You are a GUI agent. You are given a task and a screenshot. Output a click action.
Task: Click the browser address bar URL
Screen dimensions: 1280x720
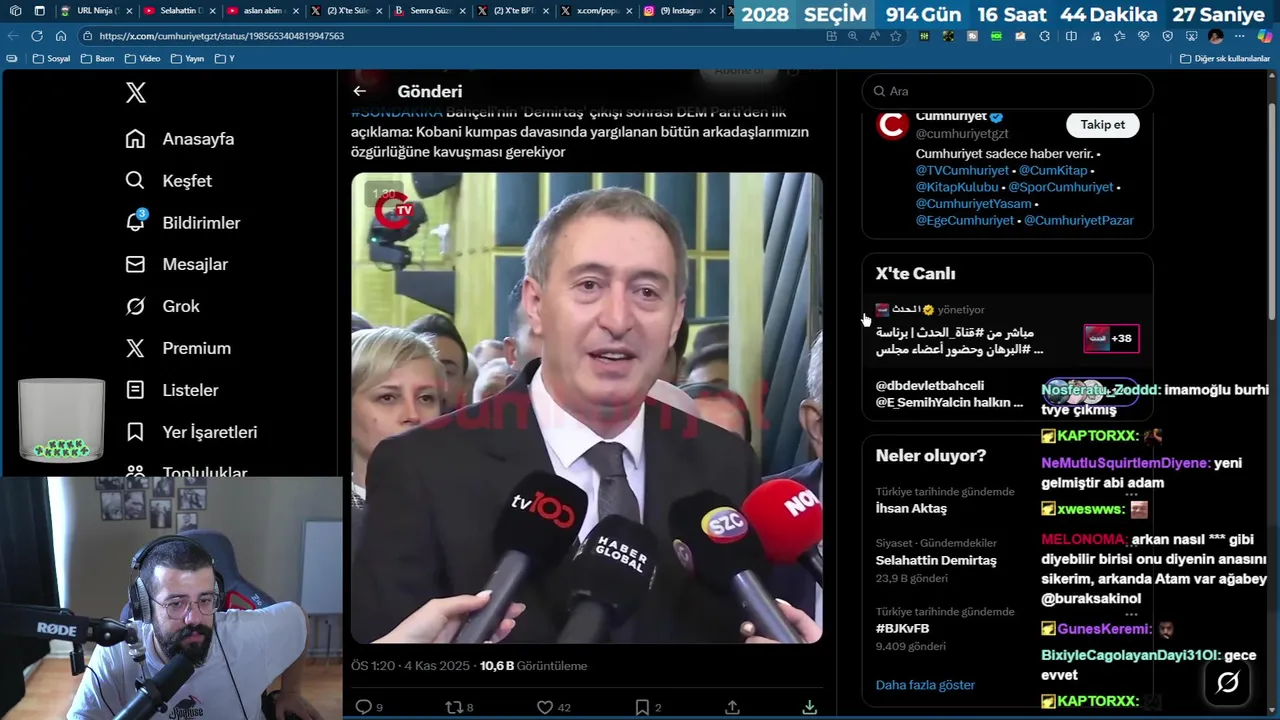(x=221, y=36)
